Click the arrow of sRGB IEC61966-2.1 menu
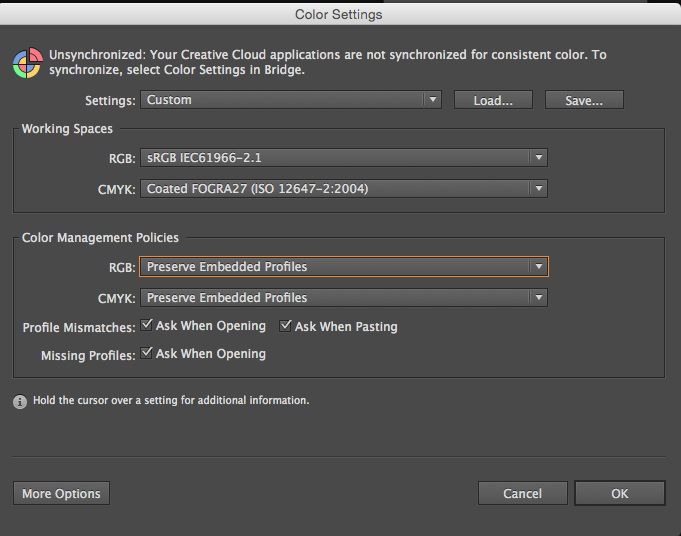Screen dimensions: 681x536 538,158
